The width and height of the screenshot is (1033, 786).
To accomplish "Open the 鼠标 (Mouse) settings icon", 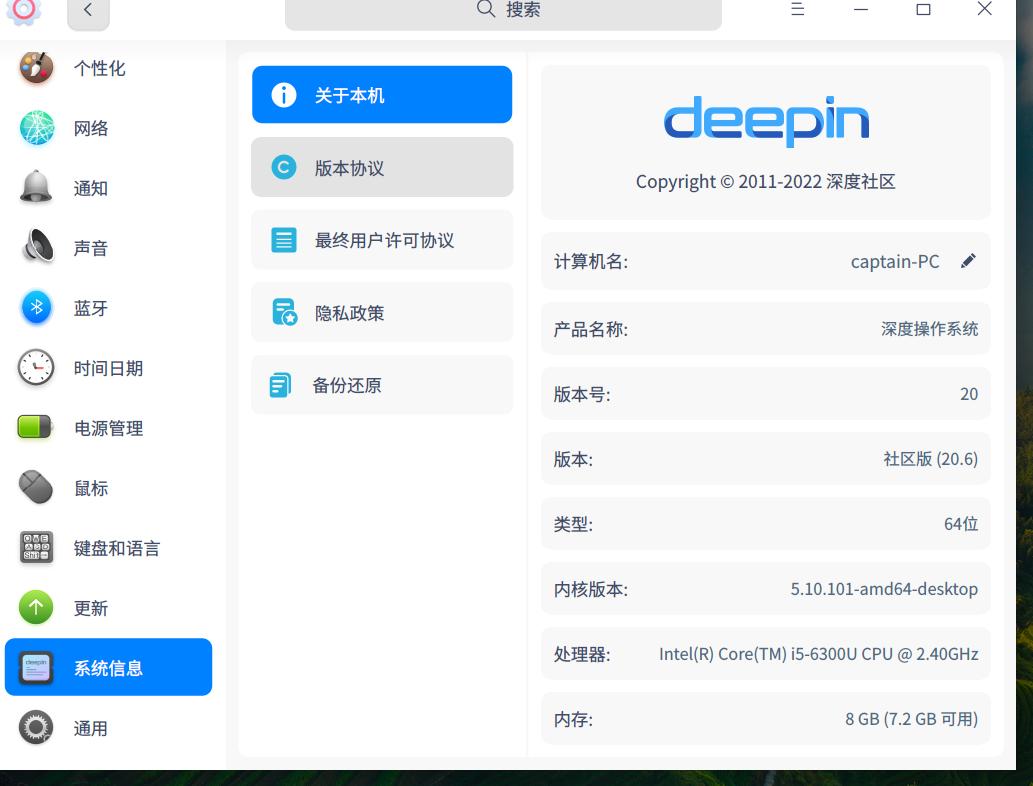I will (x=36, y=488).
